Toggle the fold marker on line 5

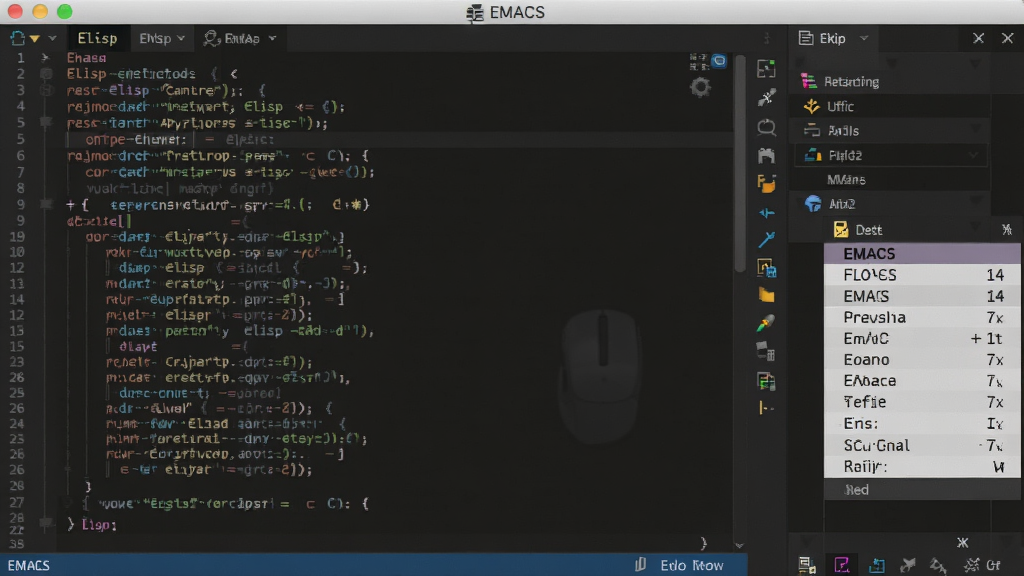coord(46,122)
